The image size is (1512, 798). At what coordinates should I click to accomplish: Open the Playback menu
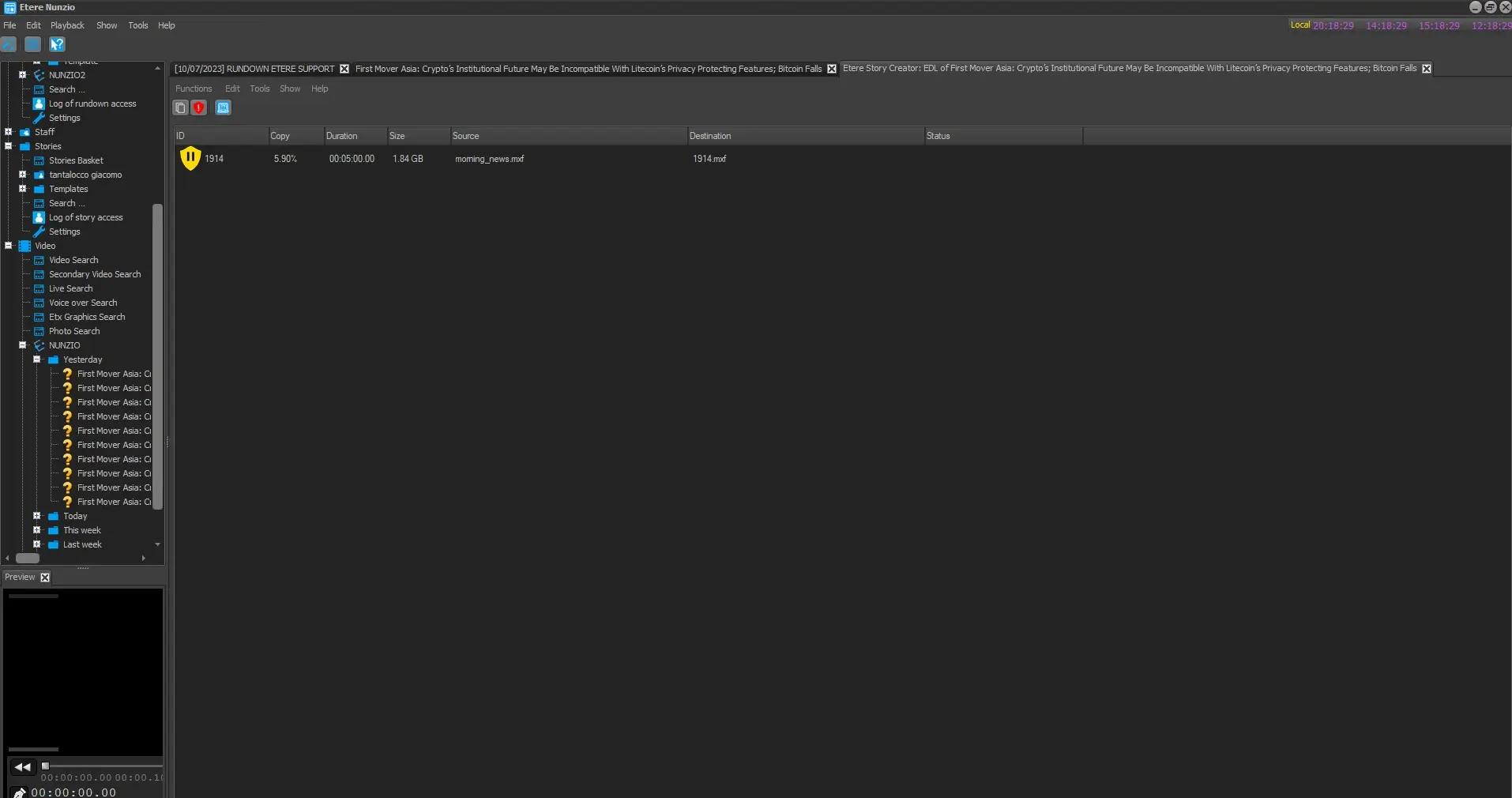[x=67, y=25]
